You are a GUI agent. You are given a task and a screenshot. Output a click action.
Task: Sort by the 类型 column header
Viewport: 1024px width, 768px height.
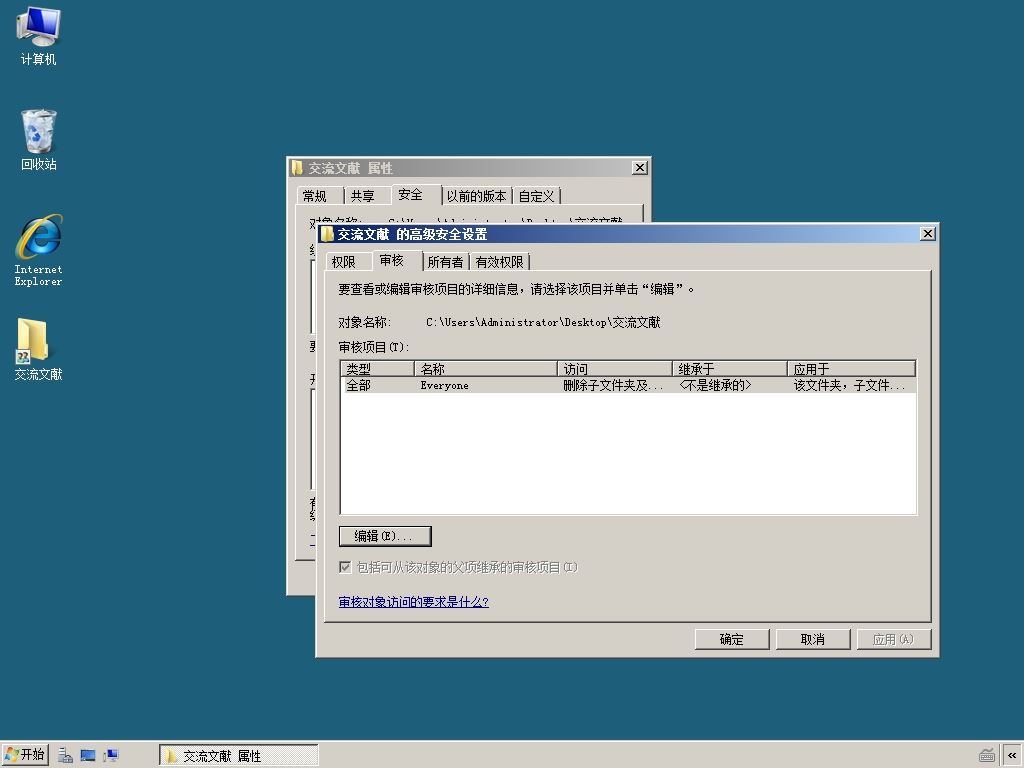(377, 368)
